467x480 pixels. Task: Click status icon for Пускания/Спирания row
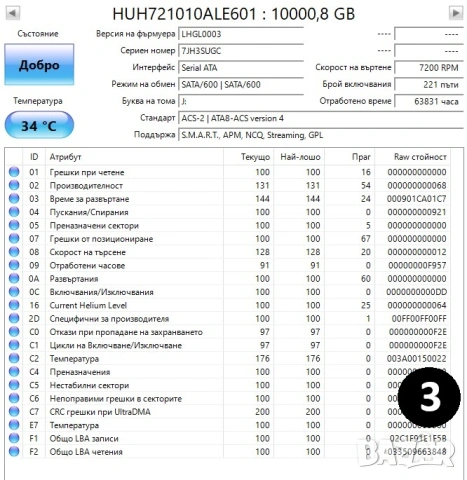[x=14, y=212]
